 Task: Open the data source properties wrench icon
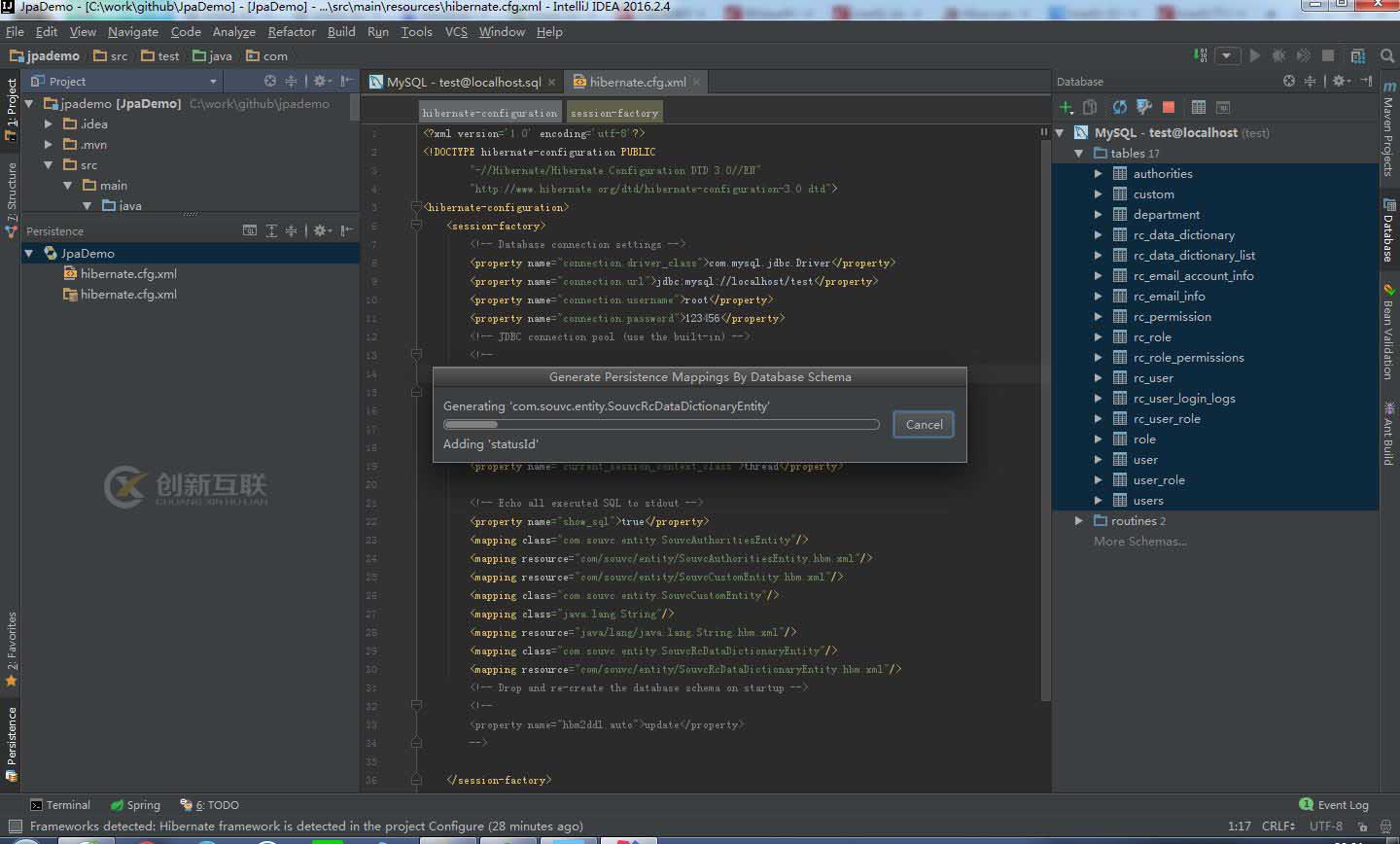pos(1144,107)
